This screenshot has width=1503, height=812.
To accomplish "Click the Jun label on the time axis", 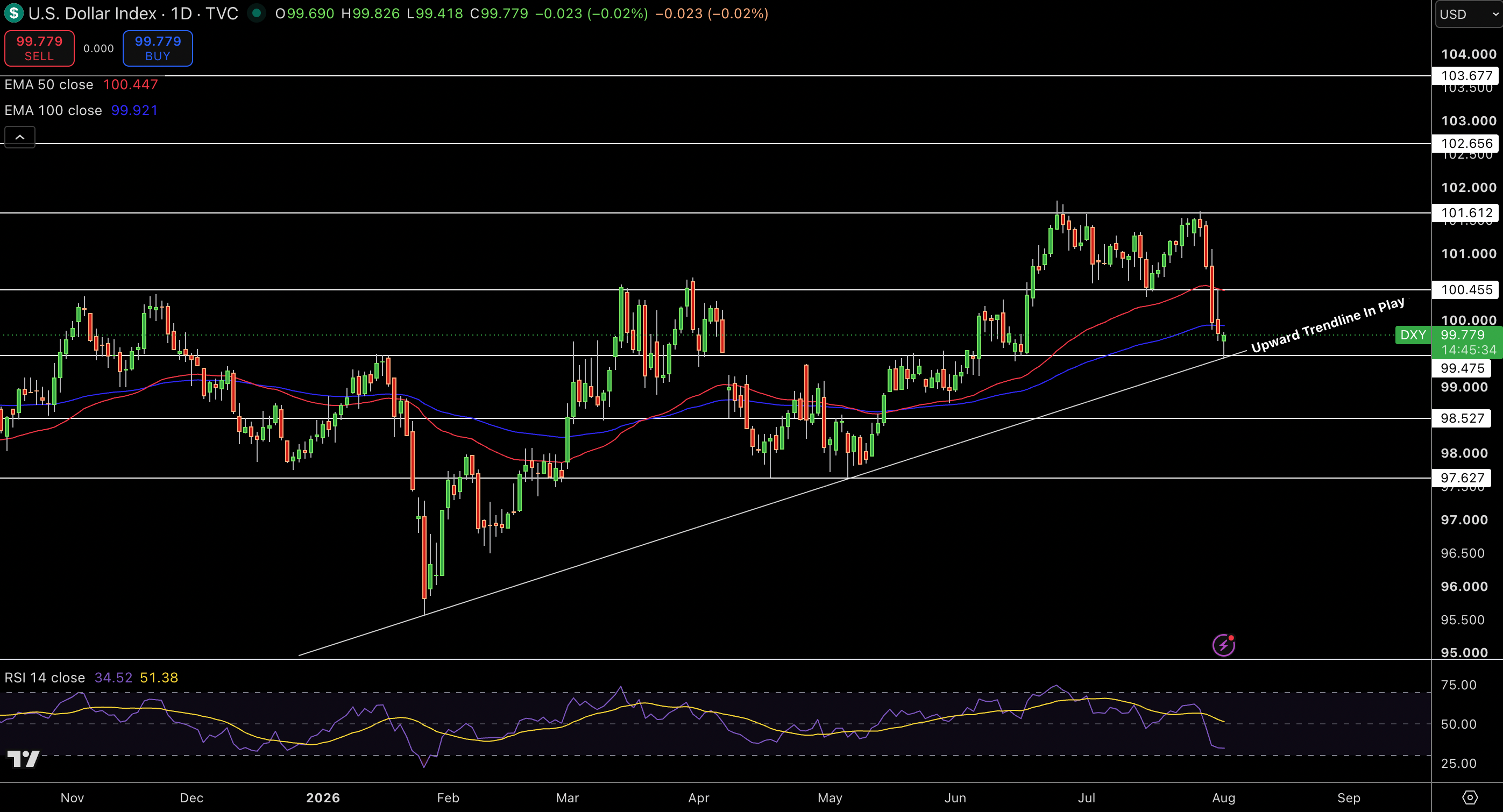I will point(956,798).
